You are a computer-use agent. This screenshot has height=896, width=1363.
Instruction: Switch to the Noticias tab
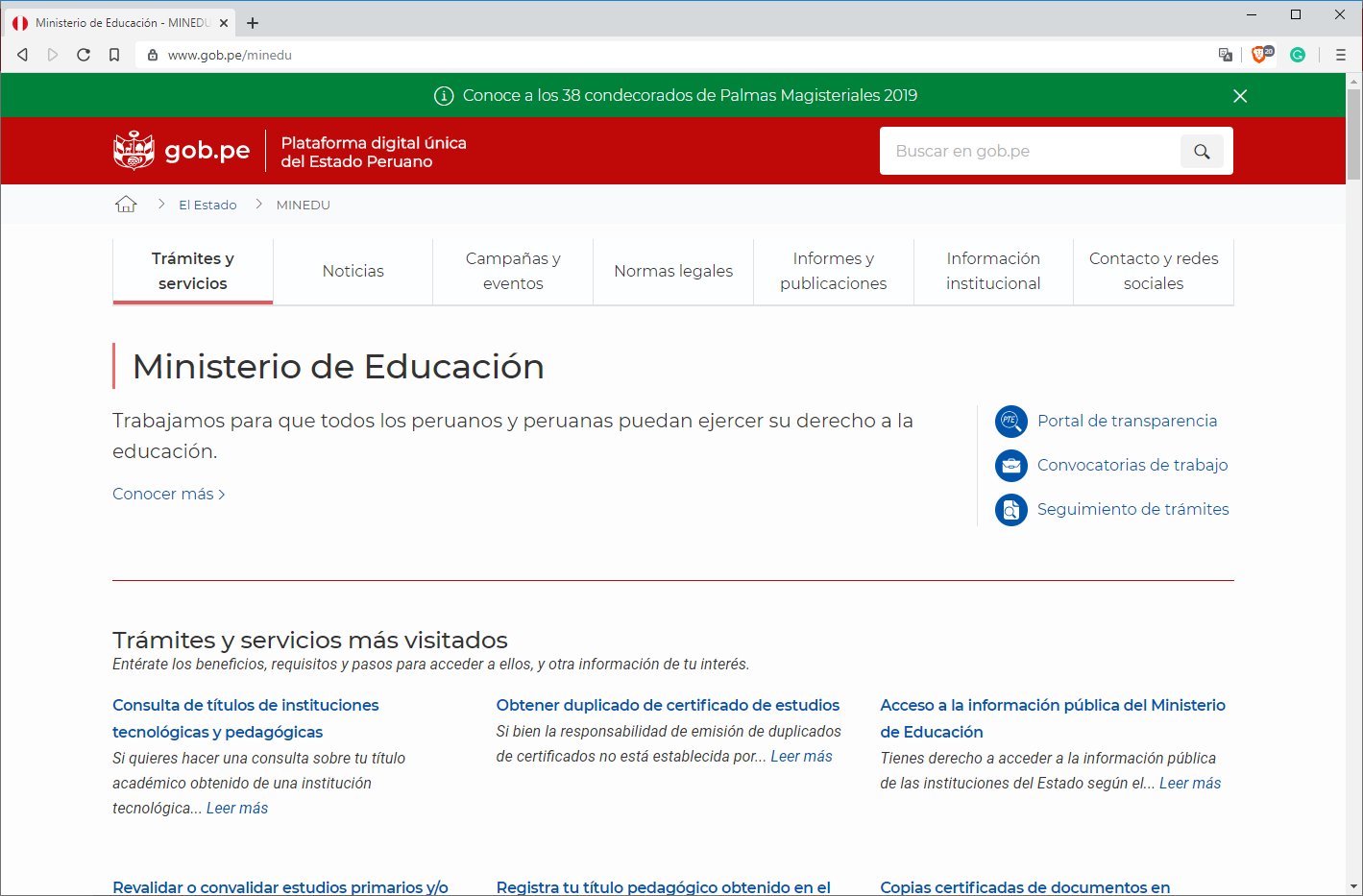point(353,271)
